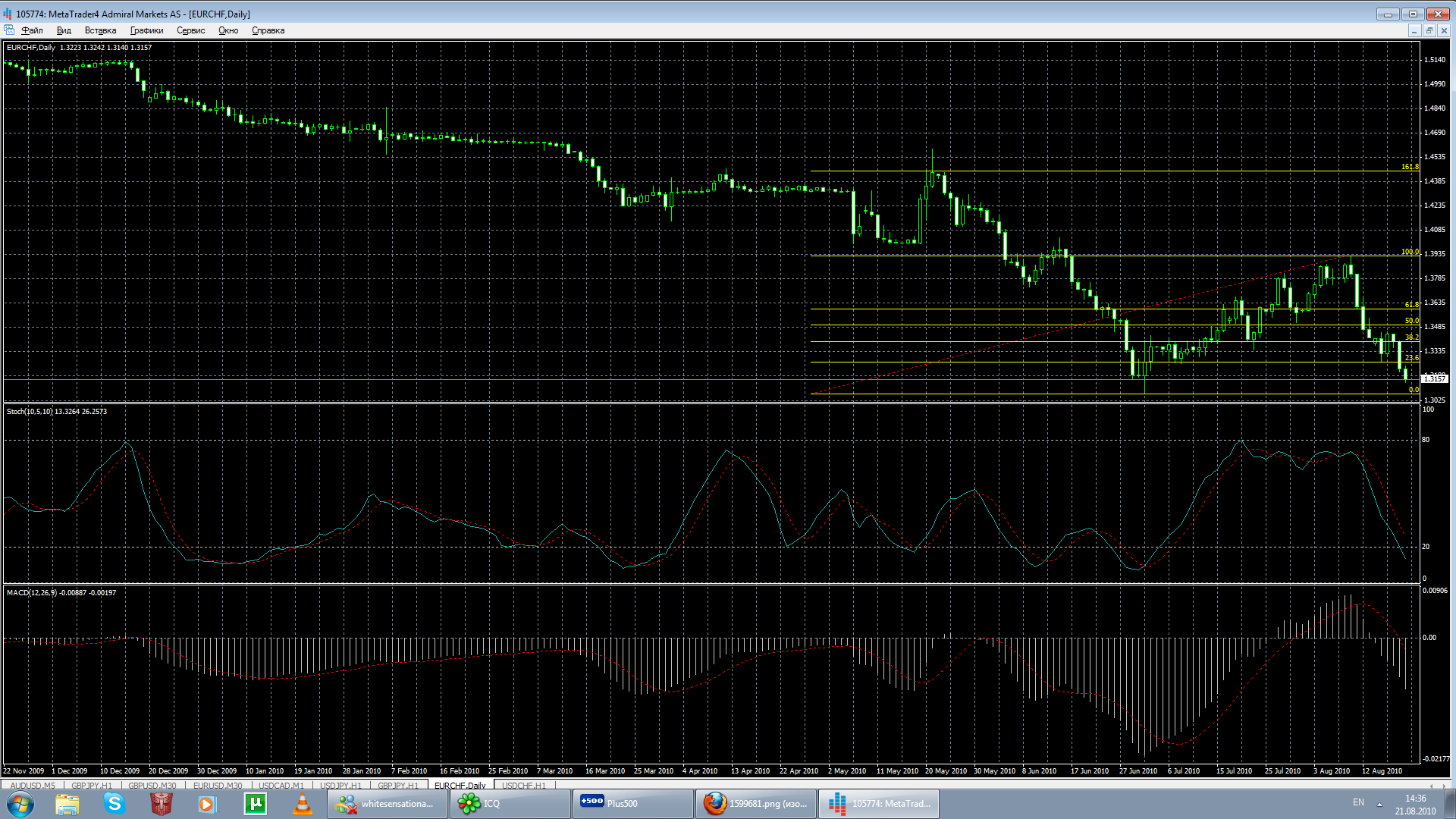Click the Transformers-logo taskbar icon
The height and width of the screenshot is (819, 1456).
pyautogui.click(x=162, y=803)
